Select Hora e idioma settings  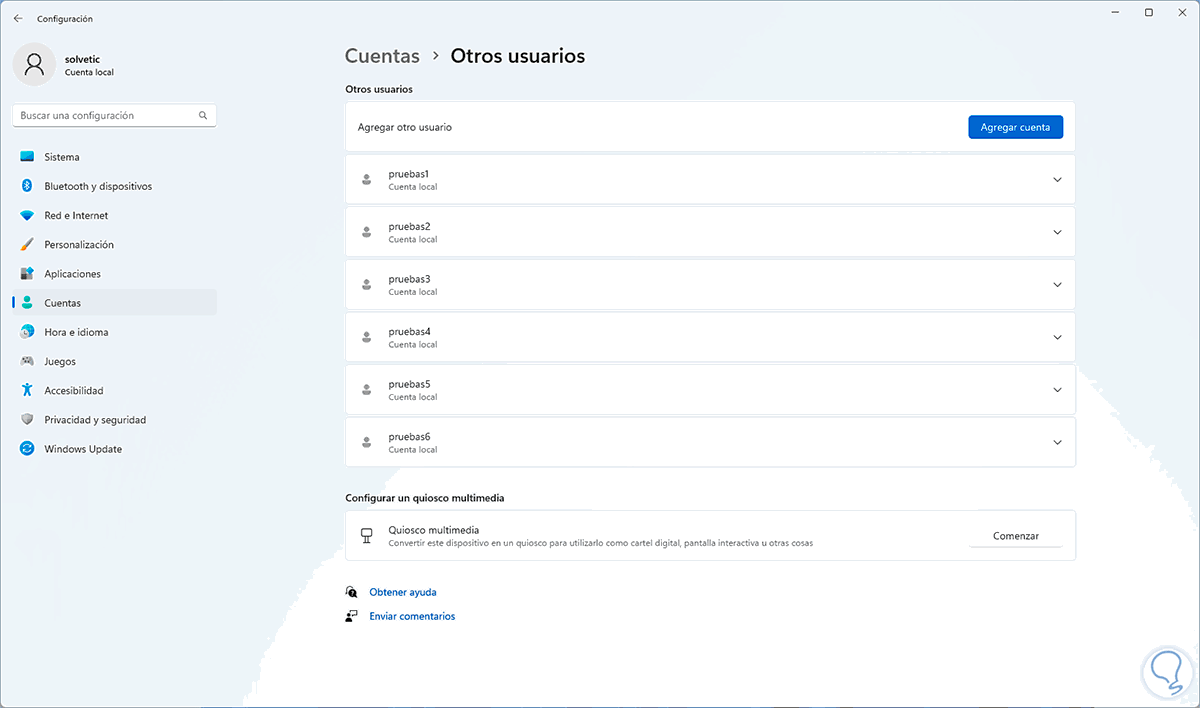pyautogui.click(x=75, y=332)
